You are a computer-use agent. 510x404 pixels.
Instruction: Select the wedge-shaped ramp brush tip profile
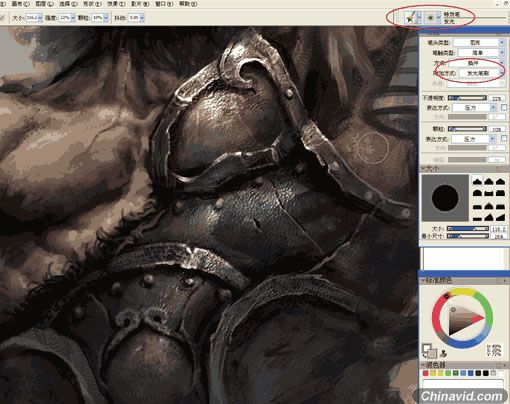tap(500, 217)
